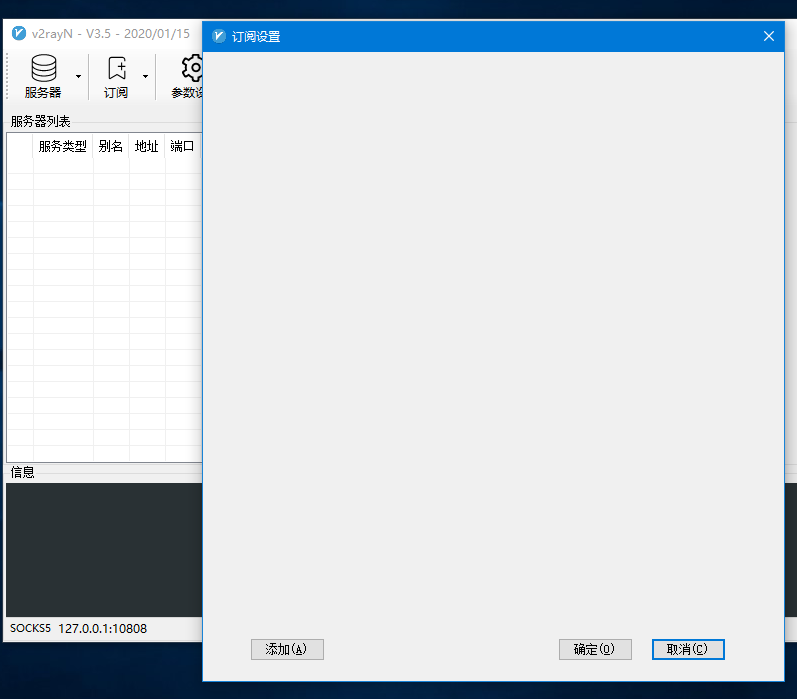Click the SOCKS5 status bar label
Image resolution: width=797 pixels, height=699 pixels.
(x=30, y=628)
